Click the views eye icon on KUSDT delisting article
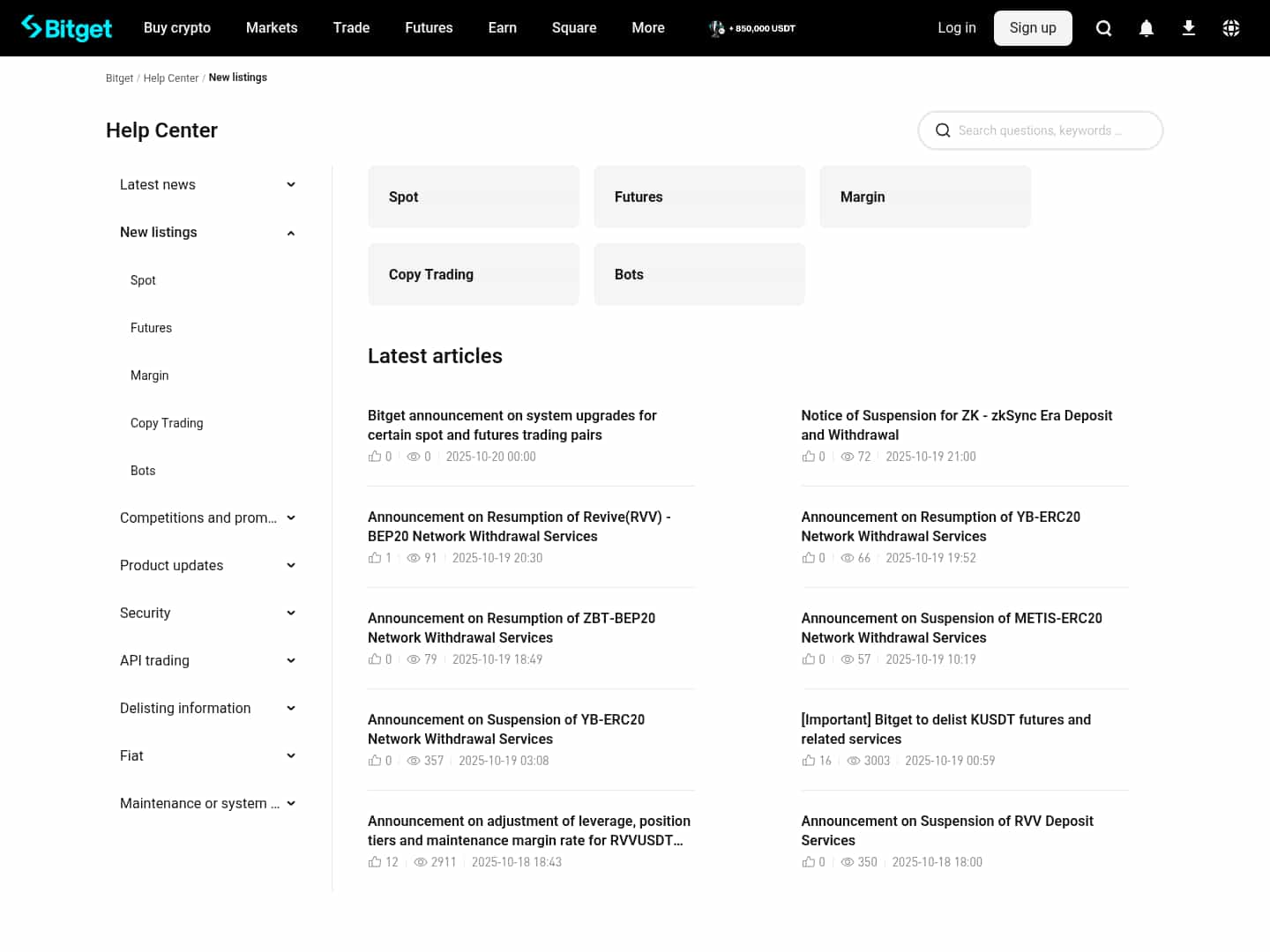 tap(854, 760)
